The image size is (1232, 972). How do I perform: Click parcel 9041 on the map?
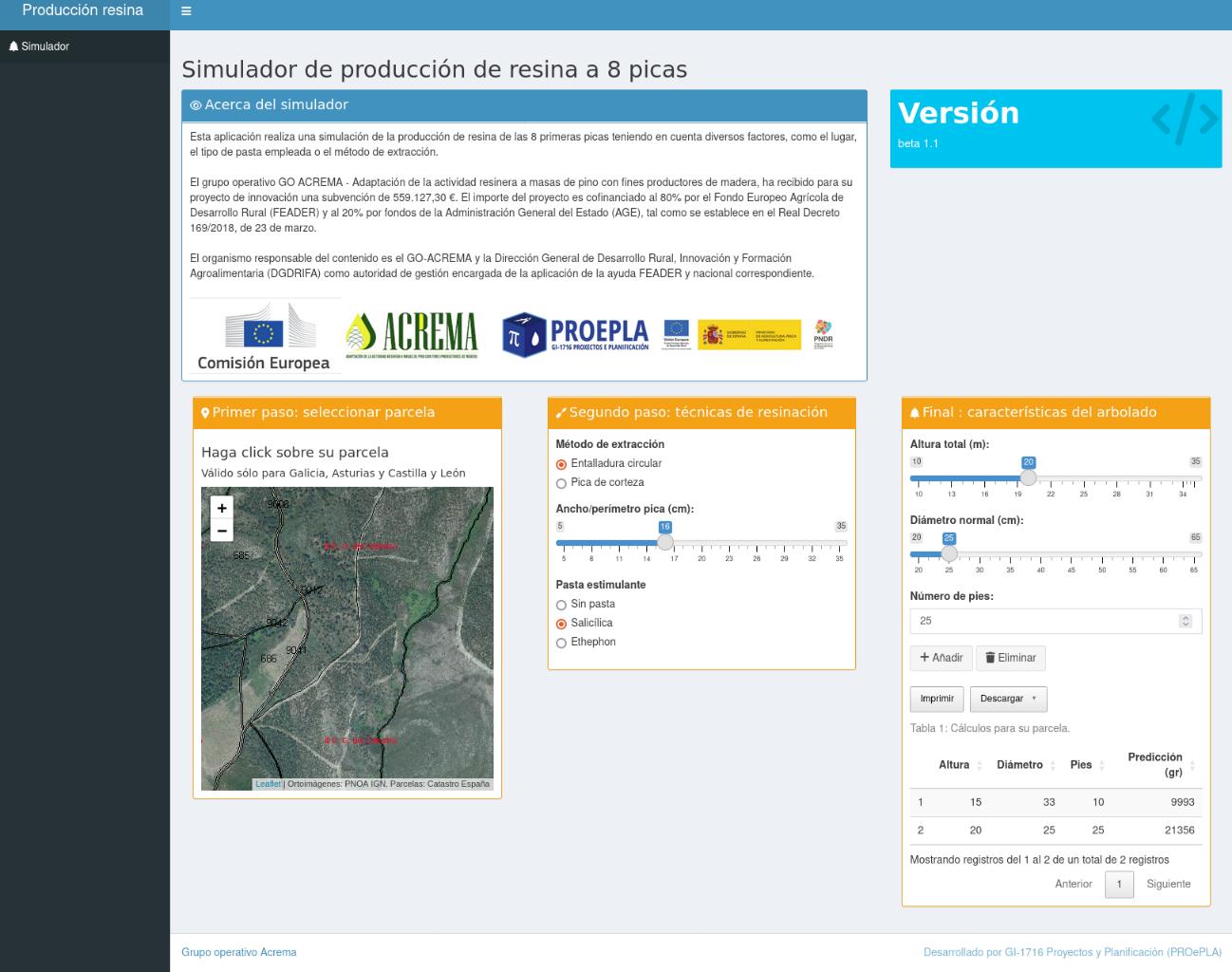point(296,650)
